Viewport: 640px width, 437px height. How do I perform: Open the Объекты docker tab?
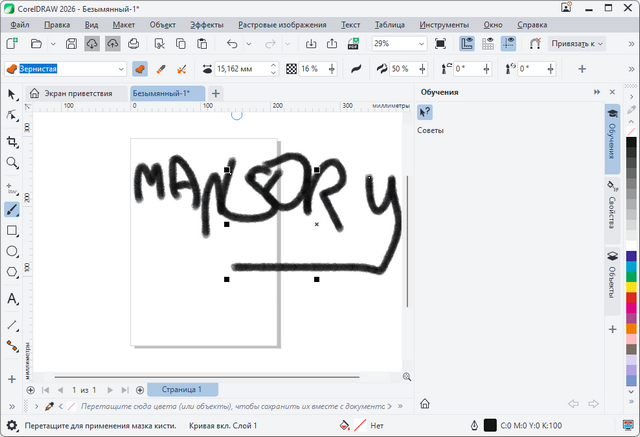[612, 280]
